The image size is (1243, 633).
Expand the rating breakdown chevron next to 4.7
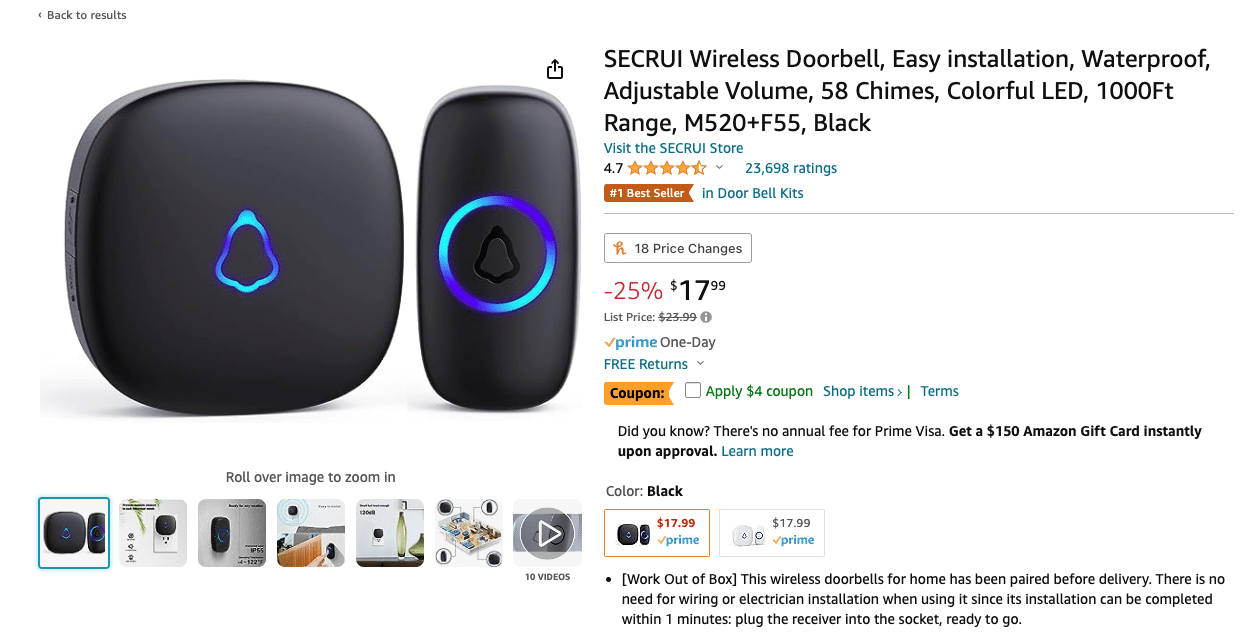tap(719, 167)
